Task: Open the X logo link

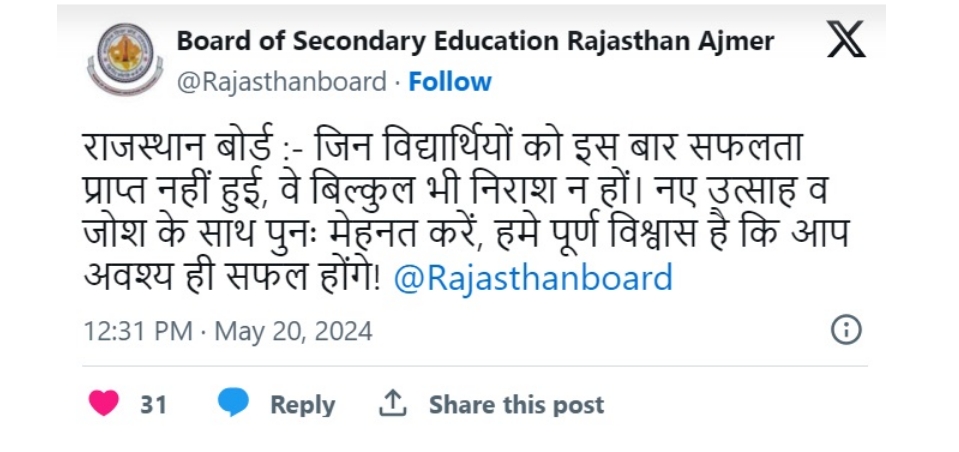Action: 846,39
